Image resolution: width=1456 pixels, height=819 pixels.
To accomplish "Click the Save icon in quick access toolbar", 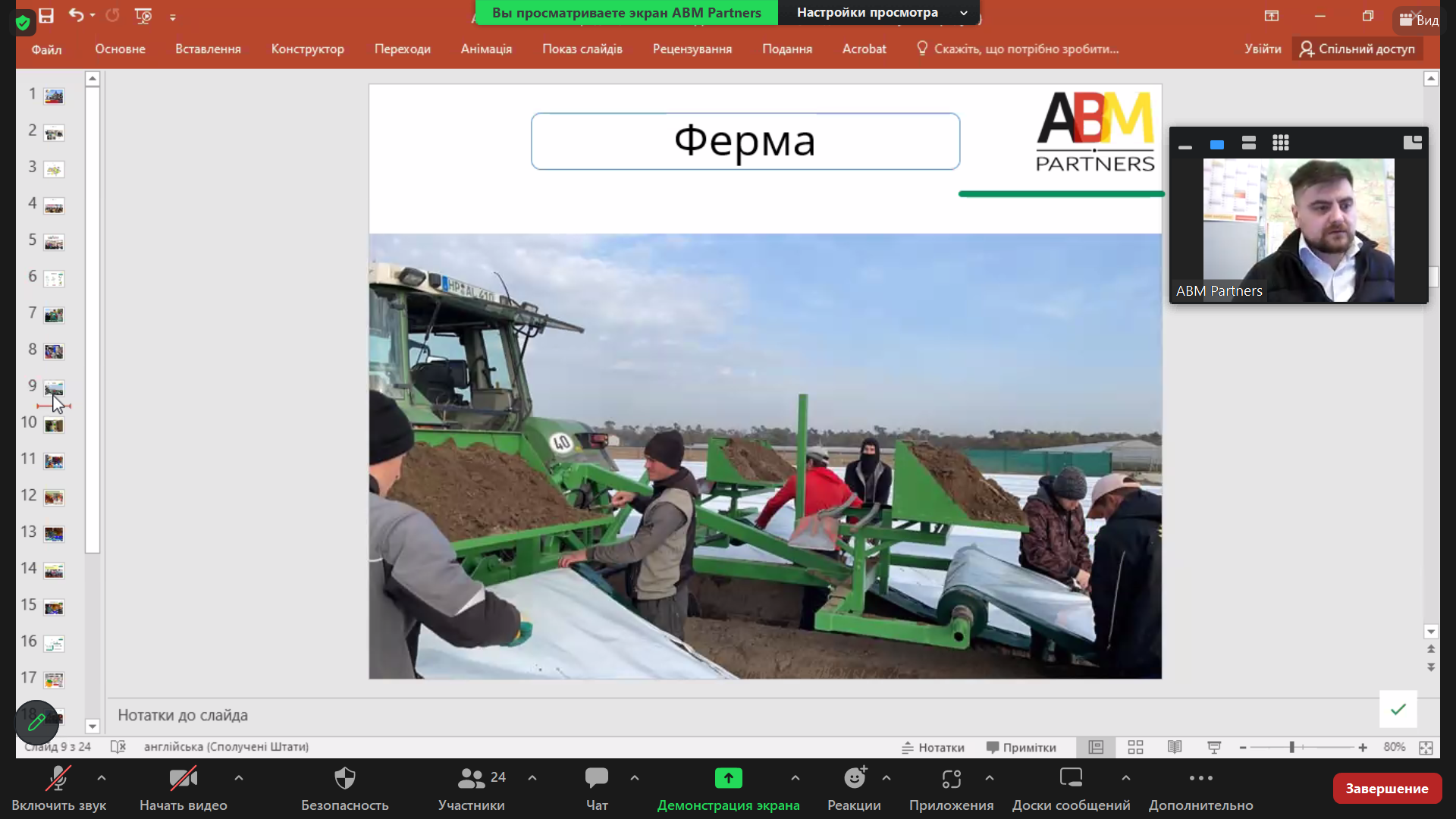I will click(46, 16).
